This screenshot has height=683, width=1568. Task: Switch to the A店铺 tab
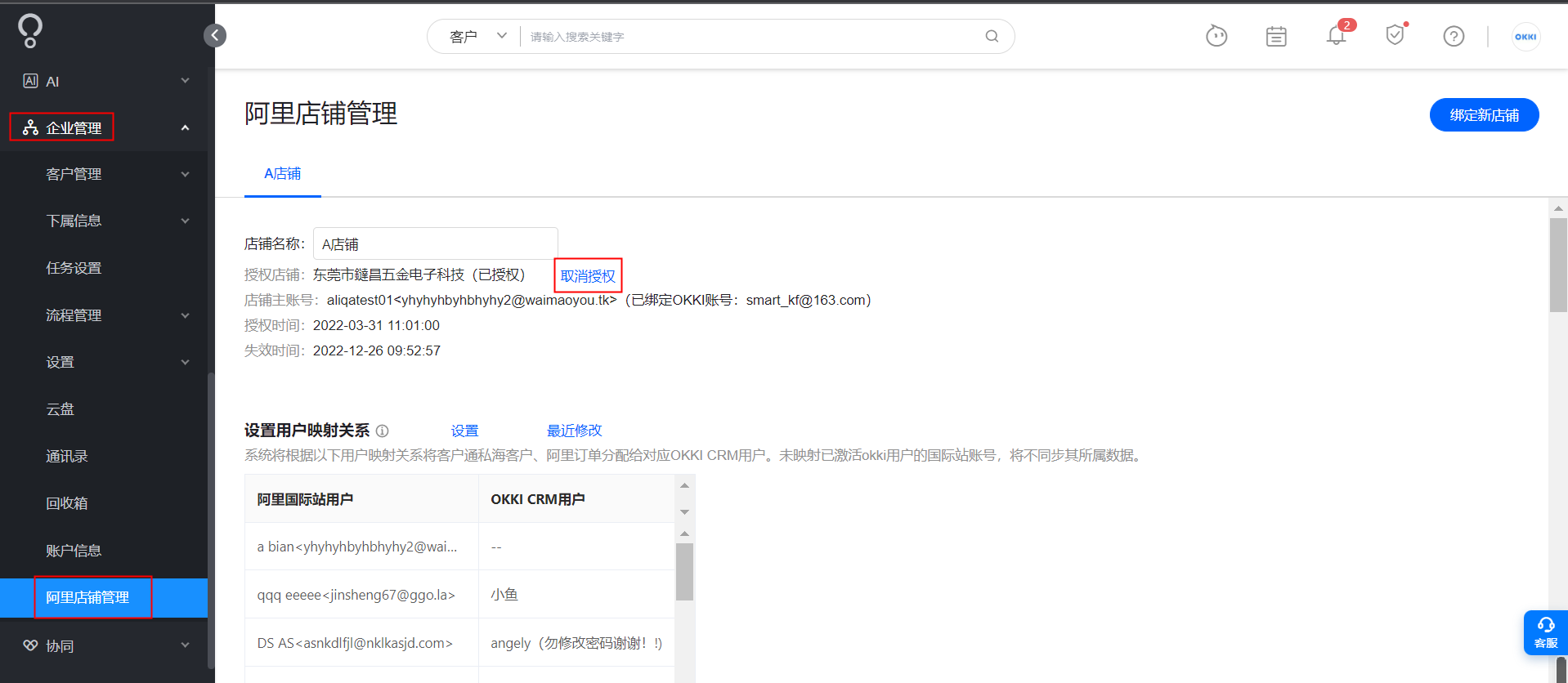[x=282, y=173]
